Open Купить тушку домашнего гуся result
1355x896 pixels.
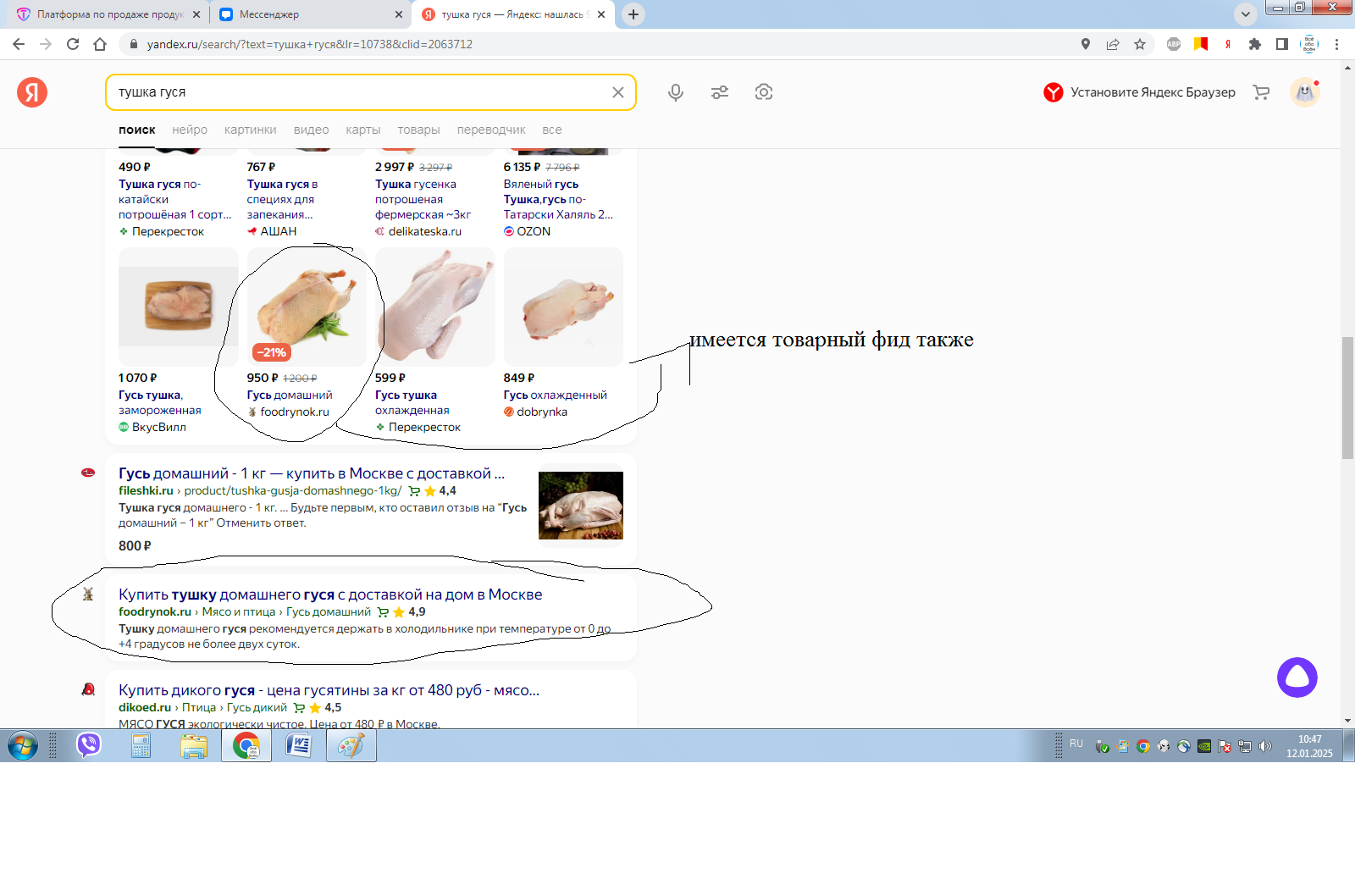tap(330, 595)
